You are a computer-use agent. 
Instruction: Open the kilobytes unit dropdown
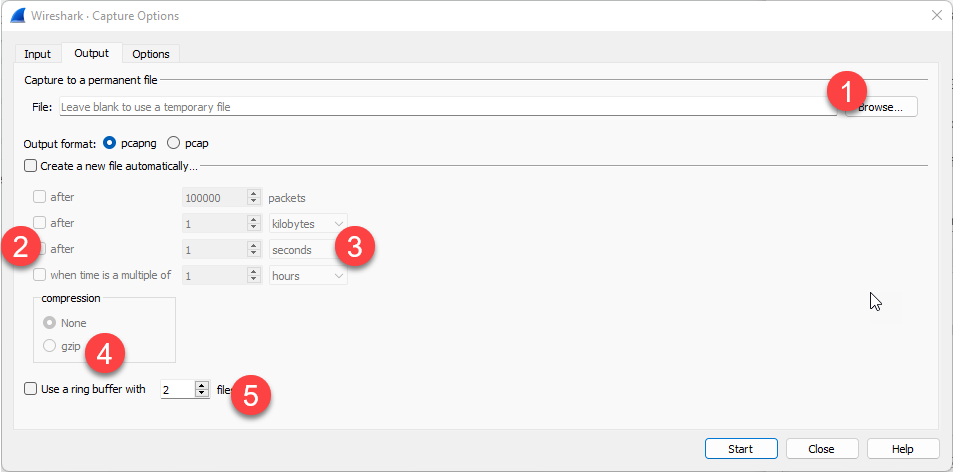309,223
